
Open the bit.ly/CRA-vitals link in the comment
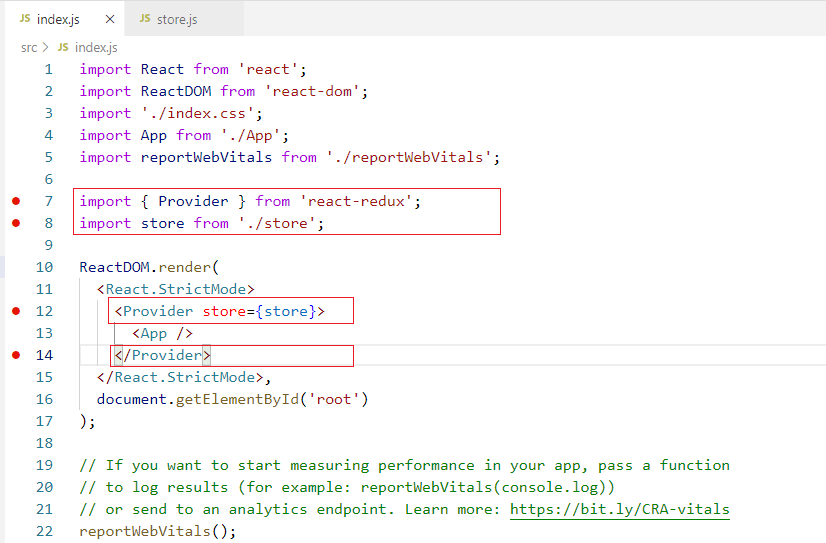(x=619, y=509)
